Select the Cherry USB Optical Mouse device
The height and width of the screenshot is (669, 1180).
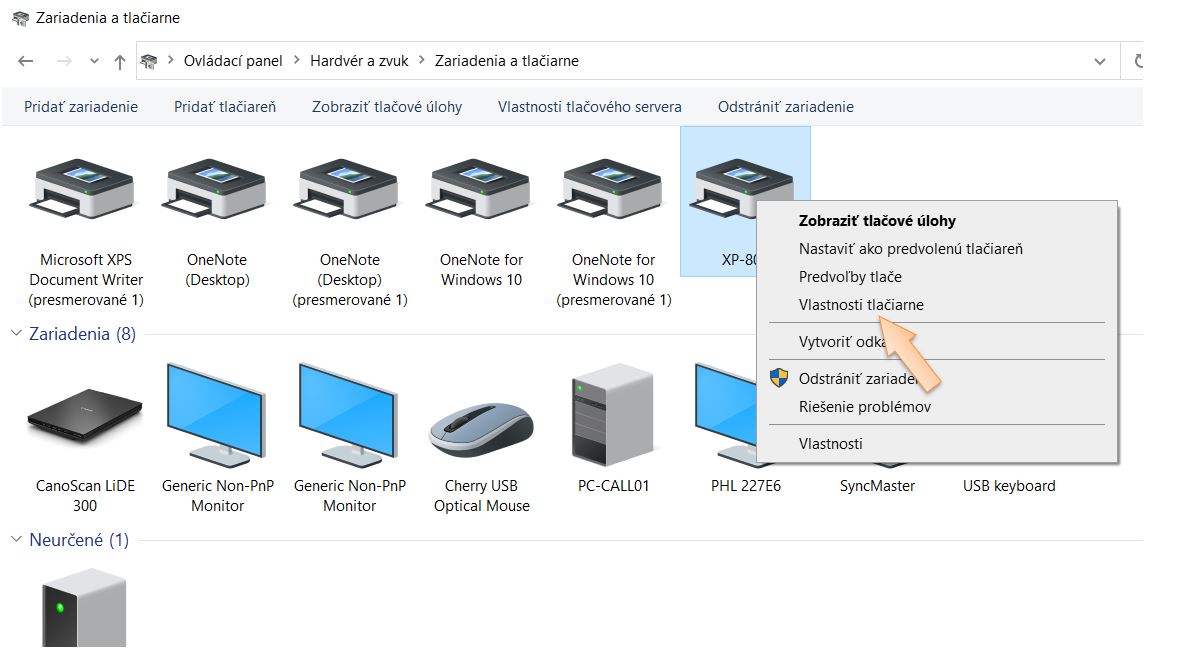[x=481, y=427]
